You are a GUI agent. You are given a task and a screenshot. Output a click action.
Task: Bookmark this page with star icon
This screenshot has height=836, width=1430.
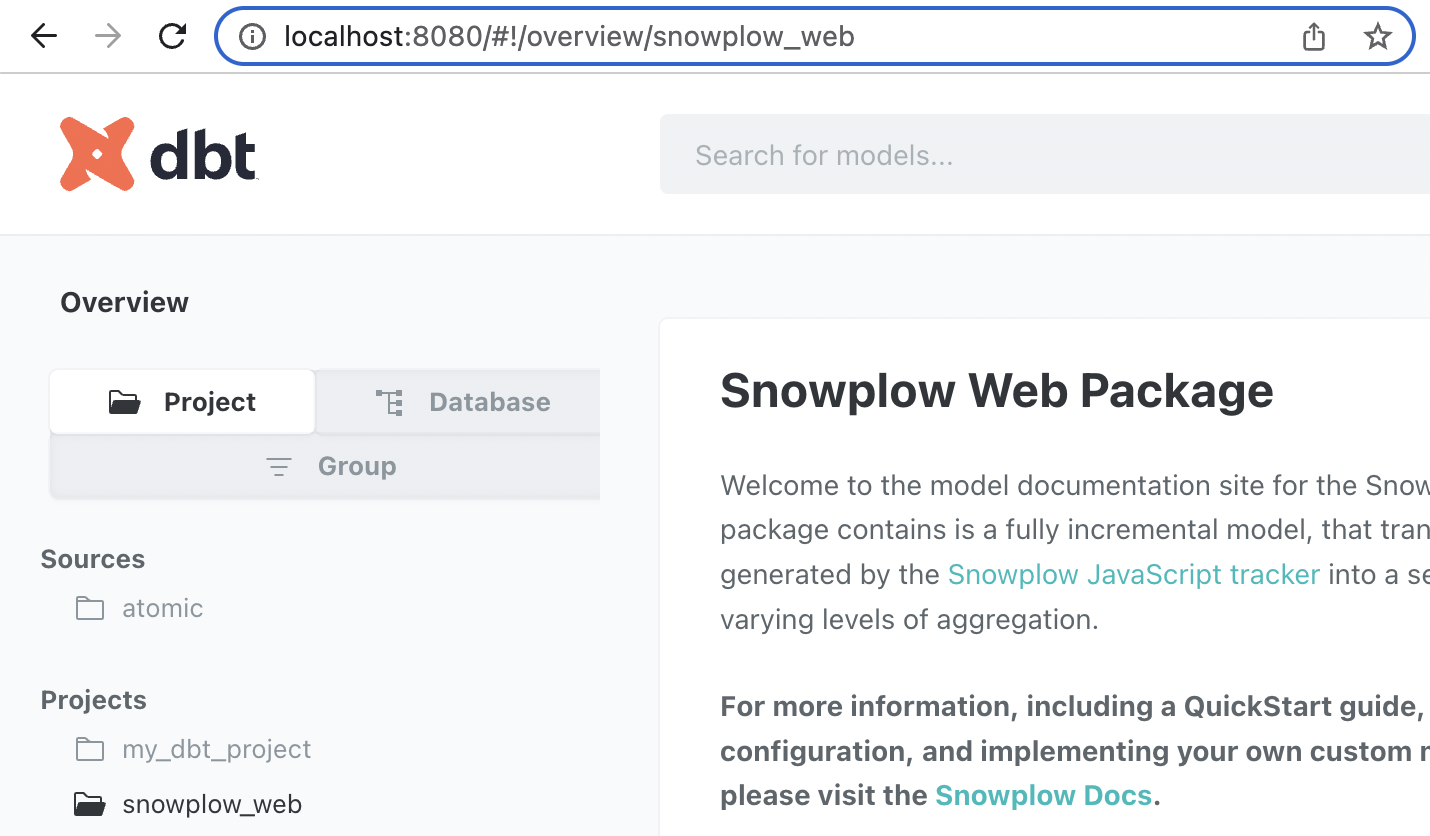1378,37
